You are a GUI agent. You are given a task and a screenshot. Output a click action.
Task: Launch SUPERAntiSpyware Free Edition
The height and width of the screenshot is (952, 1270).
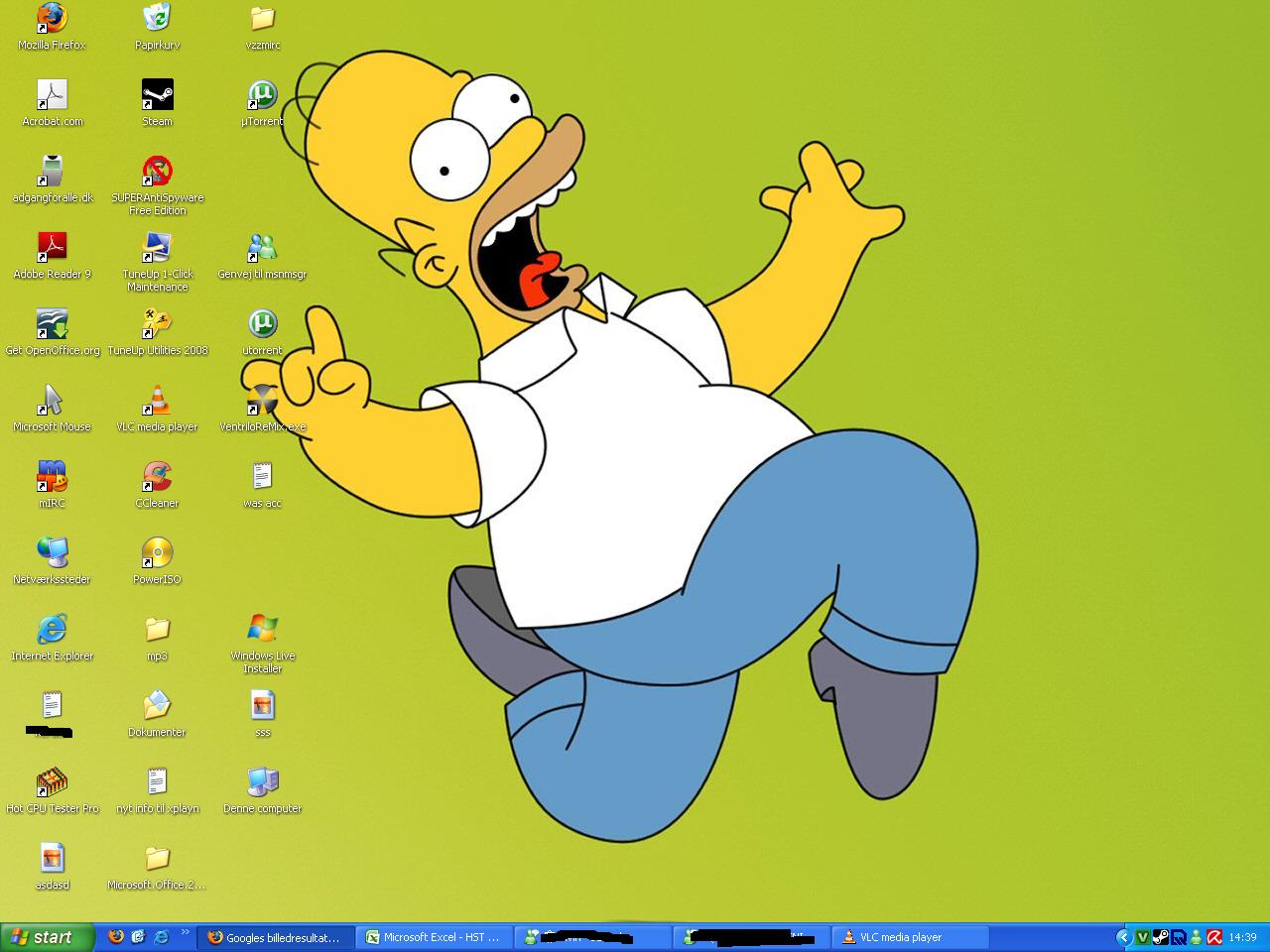coord(157,185)
